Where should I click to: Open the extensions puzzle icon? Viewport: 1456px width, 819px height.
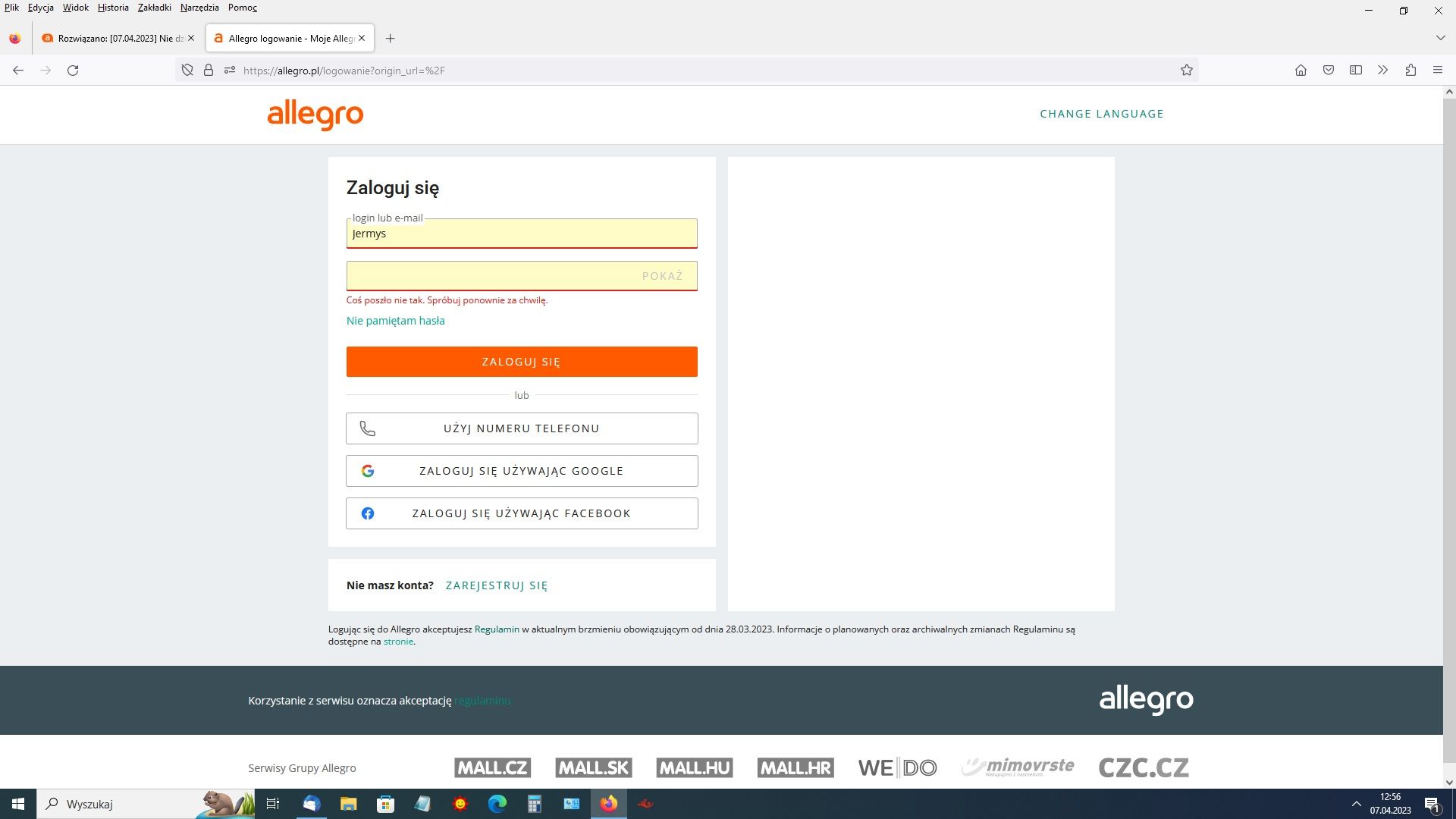pyautogui.click(x=1410, y=71)
